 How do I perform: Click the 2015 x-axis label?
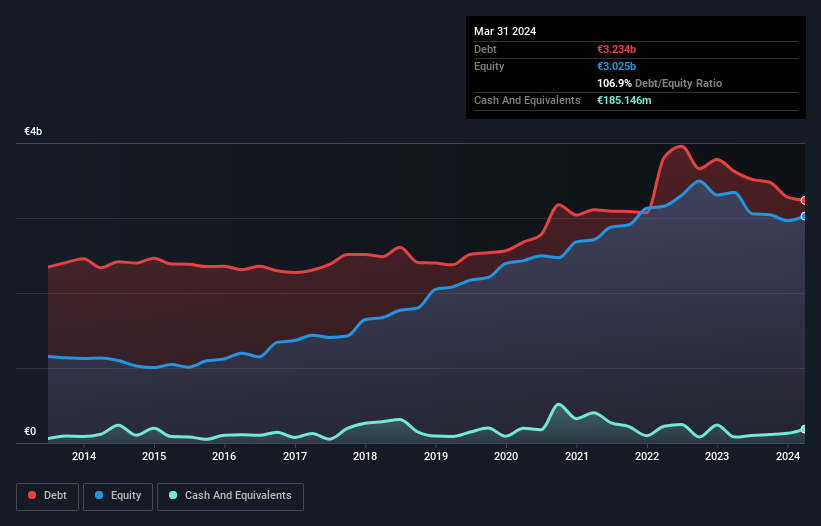[154, 456]
